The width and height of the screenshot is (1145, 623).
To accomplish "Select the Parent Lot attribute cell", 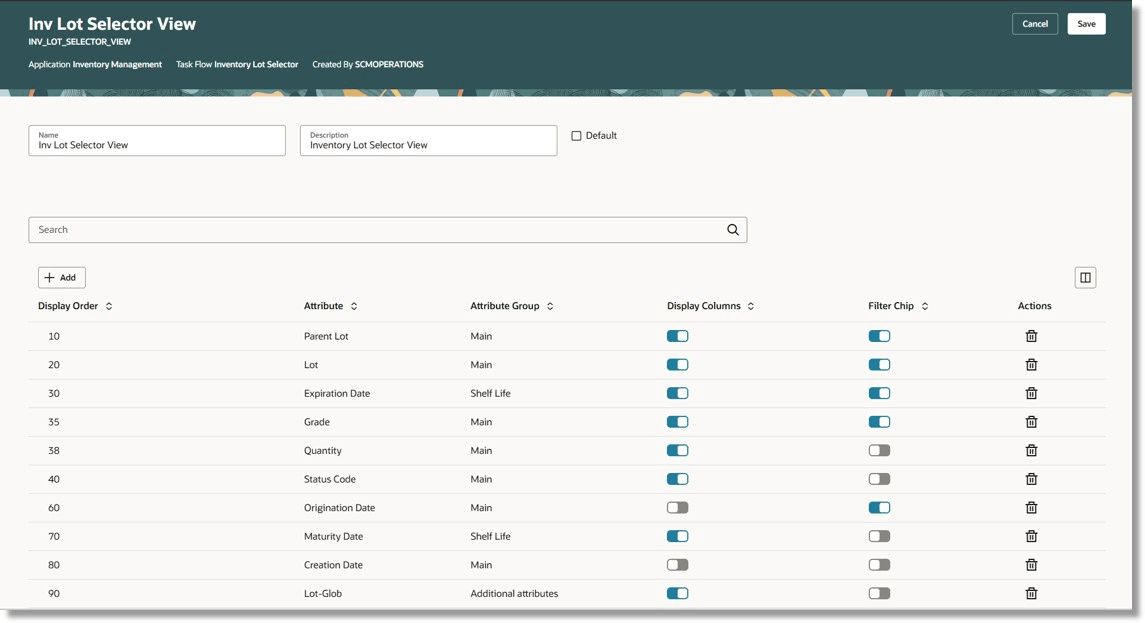I will coord(326,336).
